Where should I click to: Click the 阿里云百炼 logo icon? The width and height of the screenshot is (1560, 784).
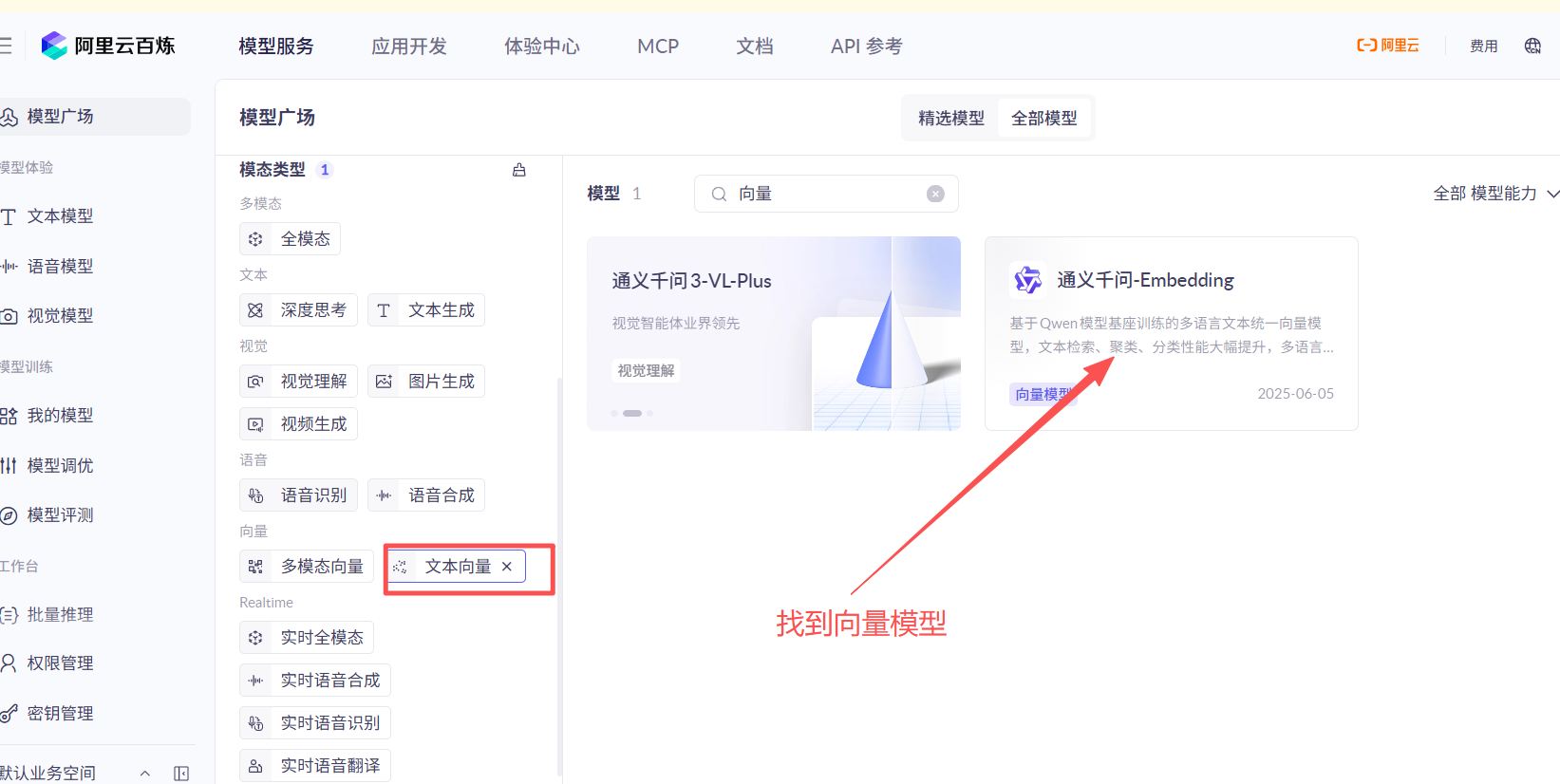(54, 46)
